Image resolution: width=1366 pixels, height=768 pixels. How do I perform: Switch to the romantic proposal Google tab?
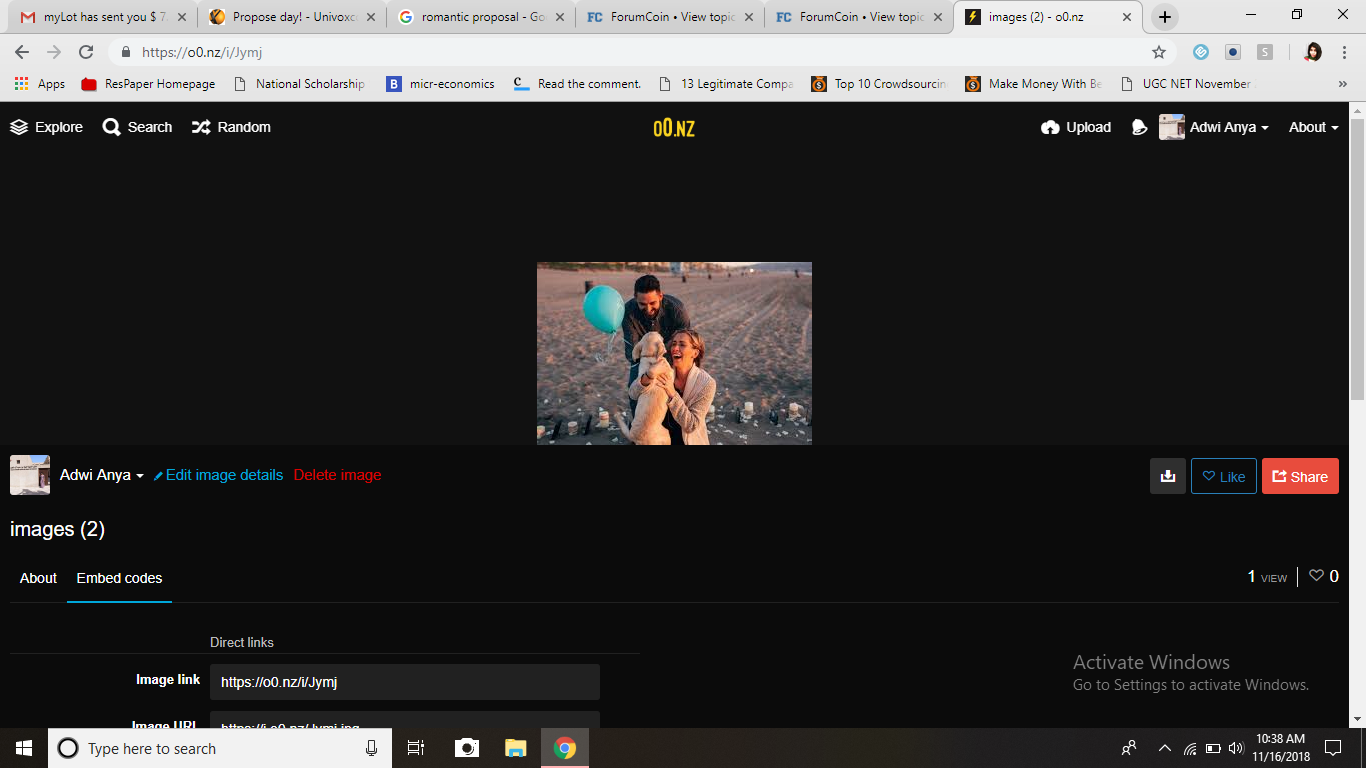[x=481, y=17]
